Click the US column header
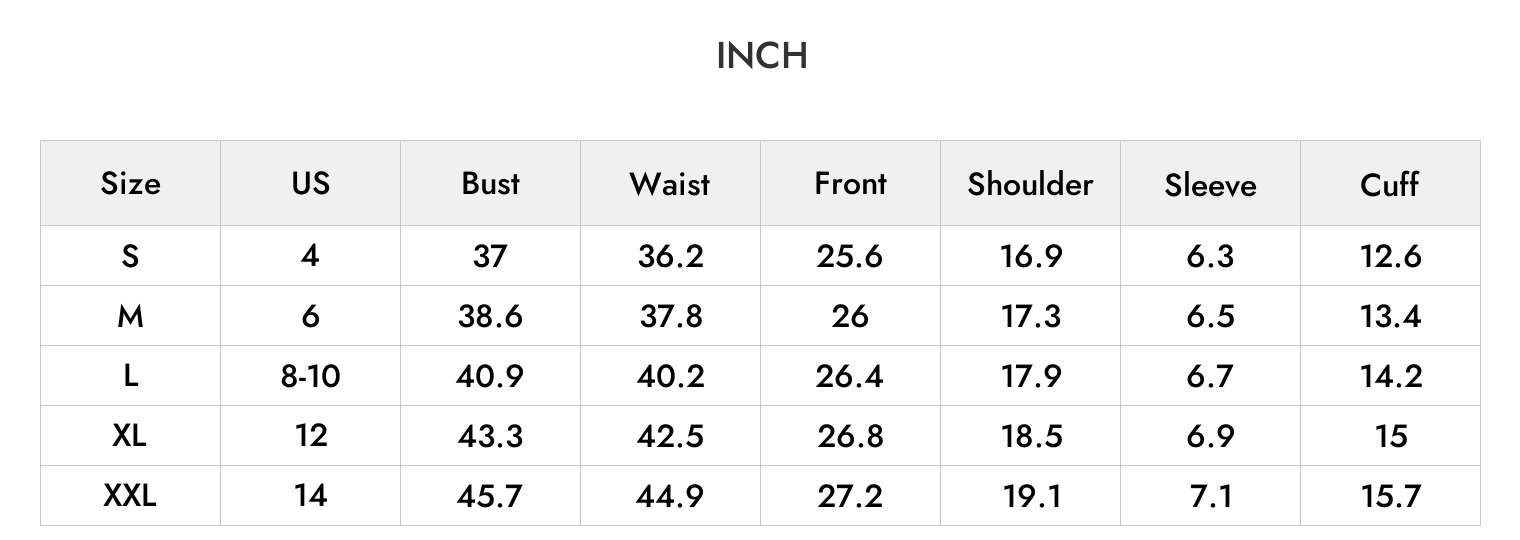 click(310, 184)
